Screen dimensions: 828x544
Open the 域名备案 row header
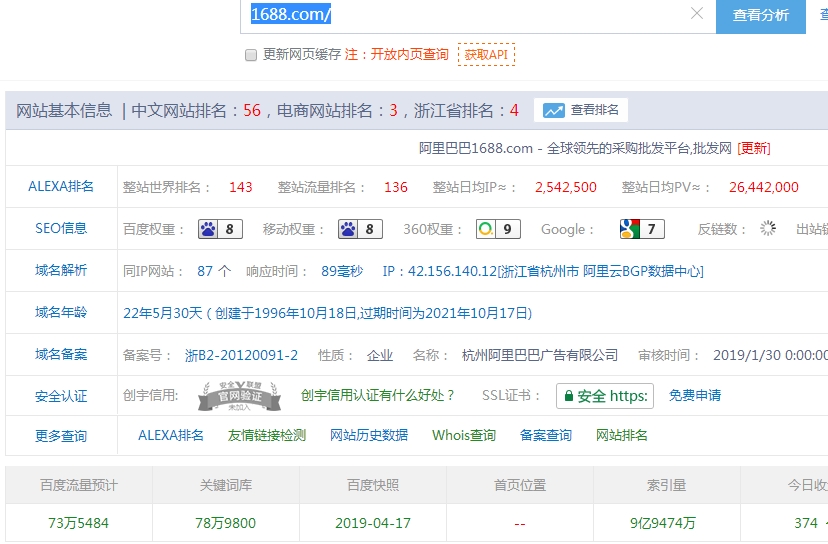pyautogui.click(x=61, y=354)
